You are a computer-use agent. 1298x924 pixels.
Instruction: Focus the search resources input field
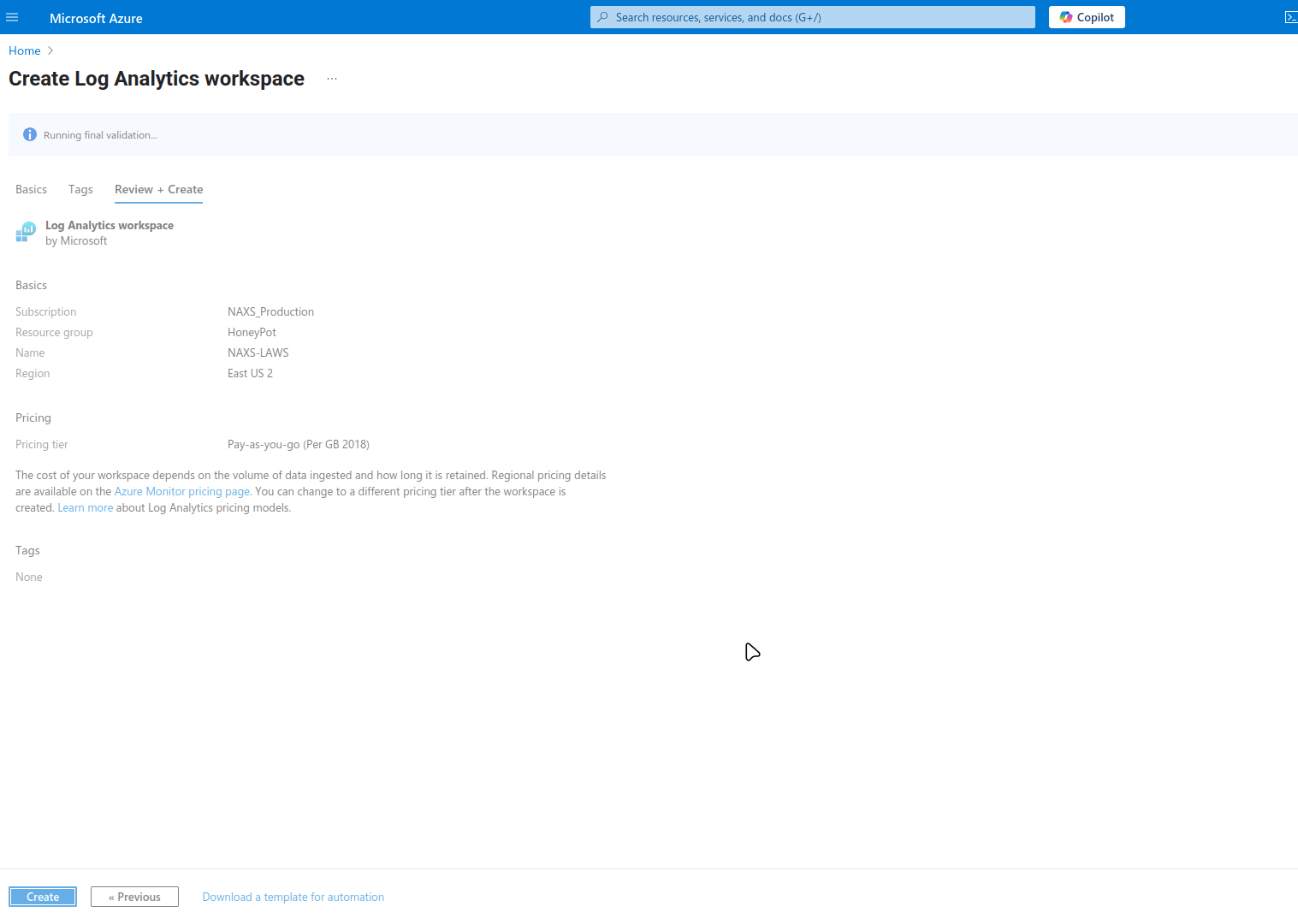[x=813, y=17]
